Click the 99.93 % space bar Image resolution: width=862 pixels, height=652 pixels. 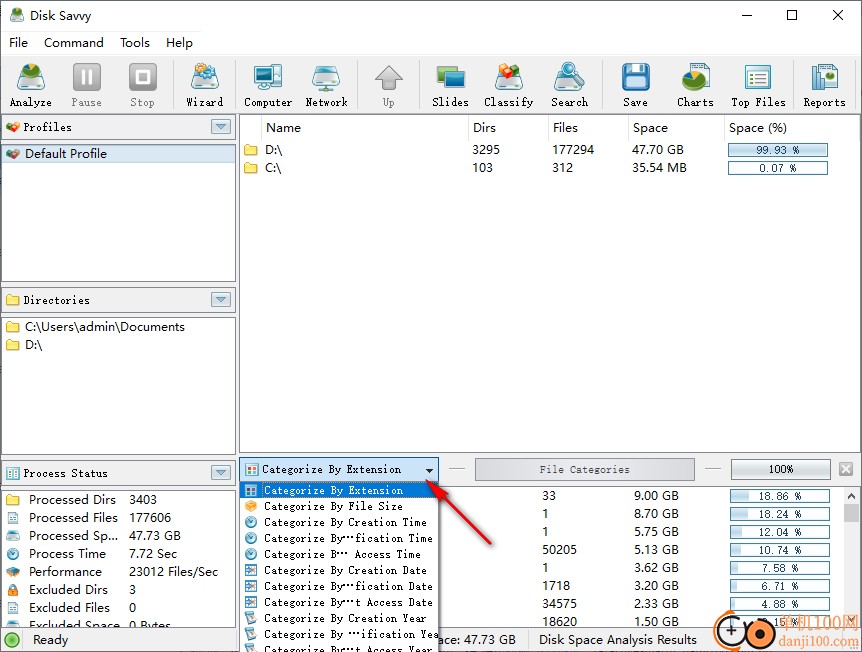click(x=777, y=150)
